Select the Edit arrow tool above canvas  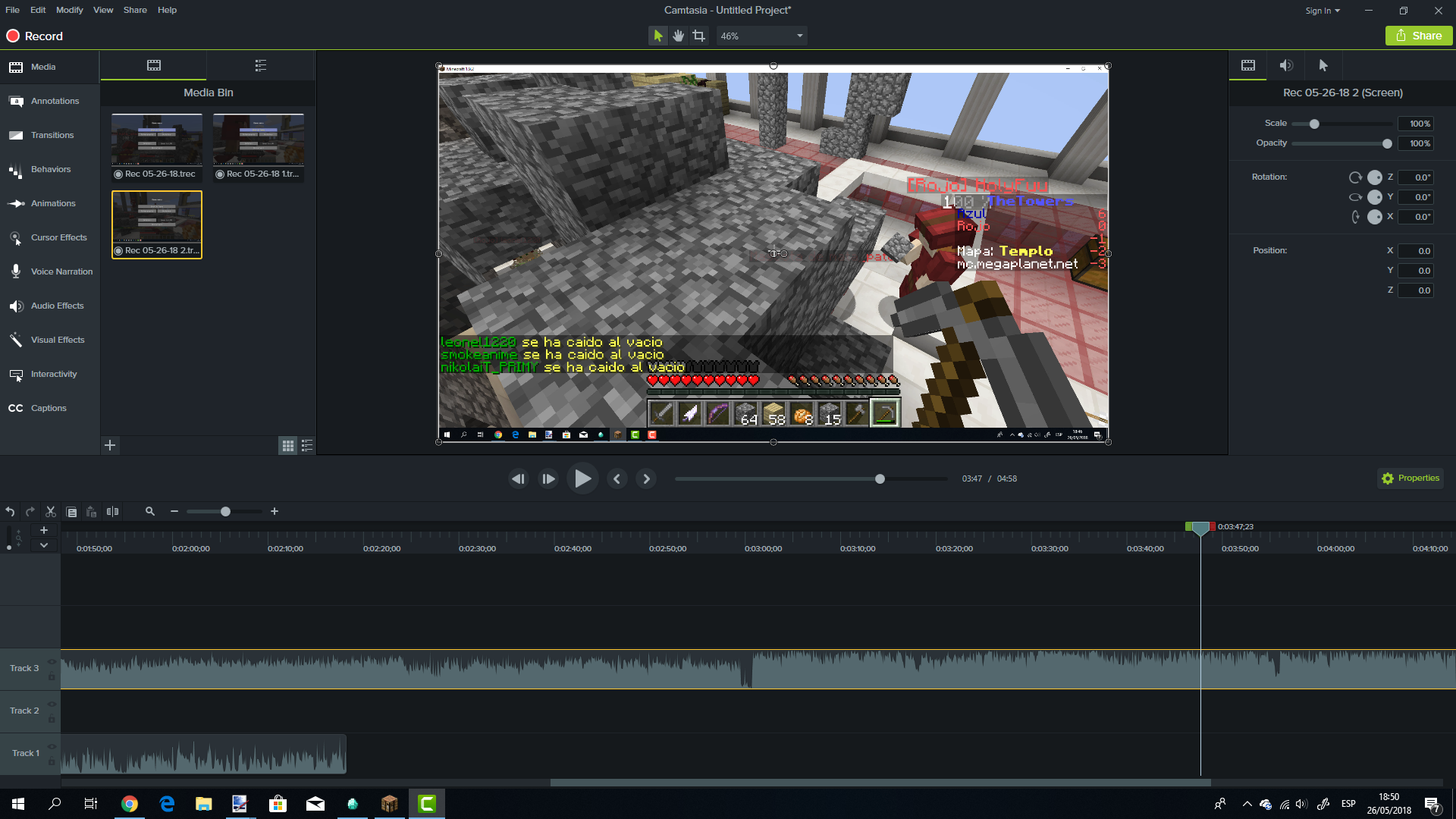pos(657,36)
